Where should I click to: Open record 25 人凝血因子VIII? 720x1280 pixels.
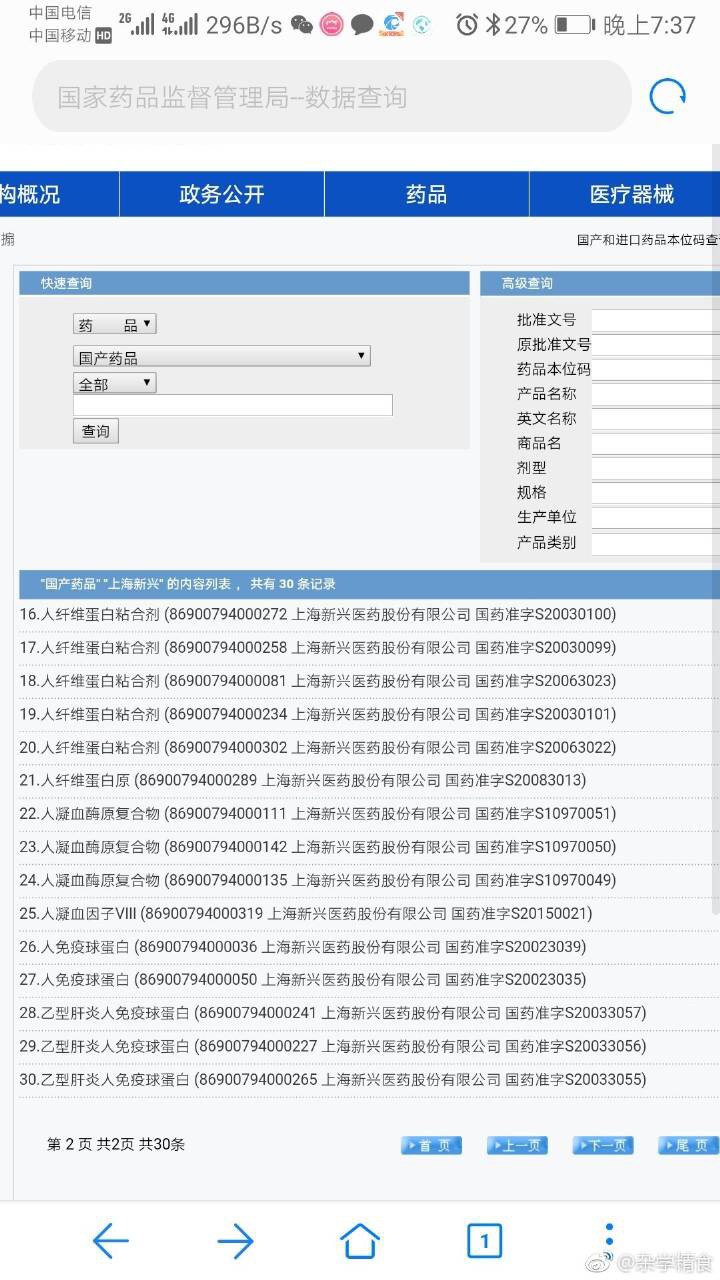306,913
